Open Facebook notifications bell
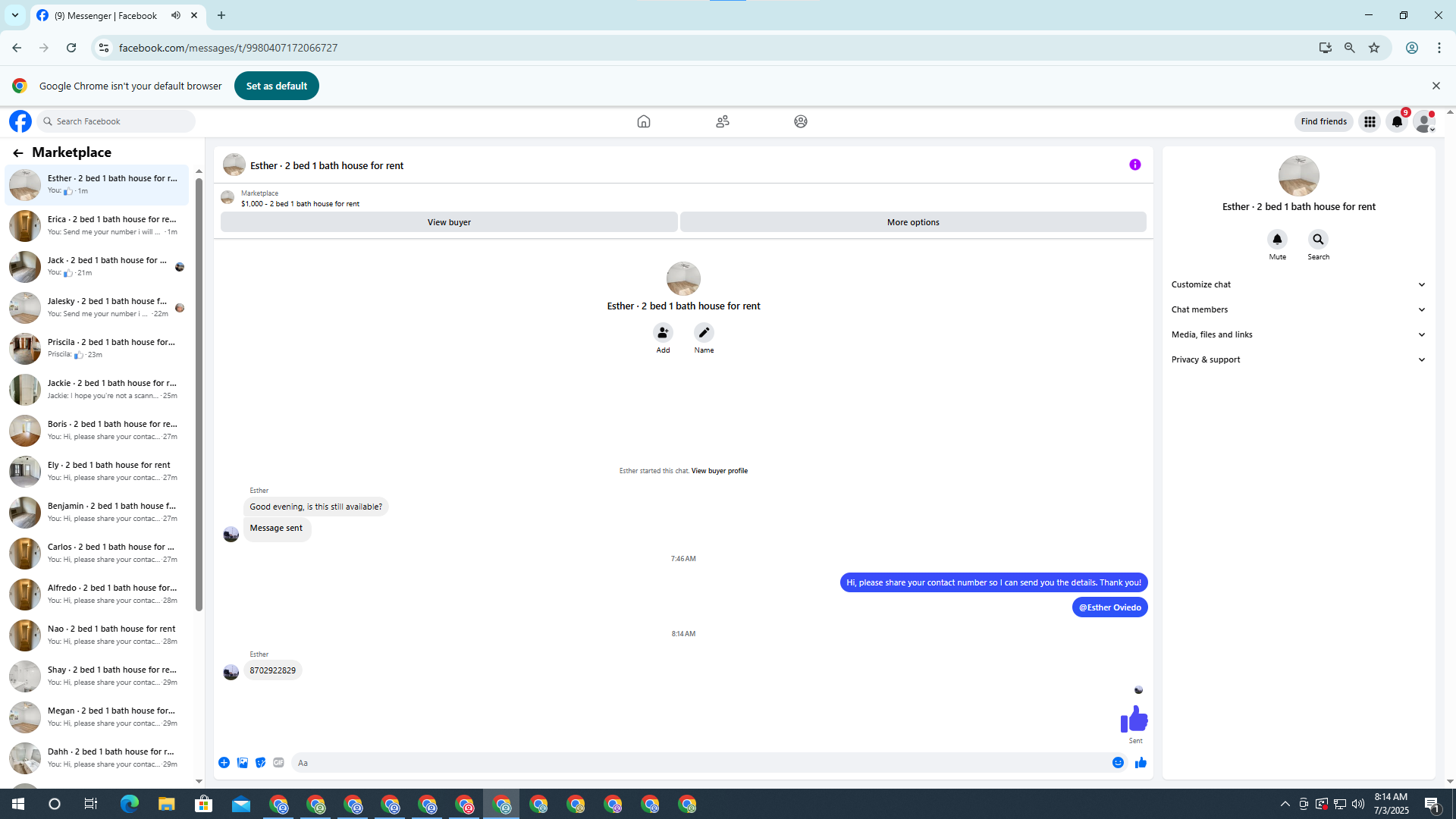1456x819 pixels. (1396, 121)
